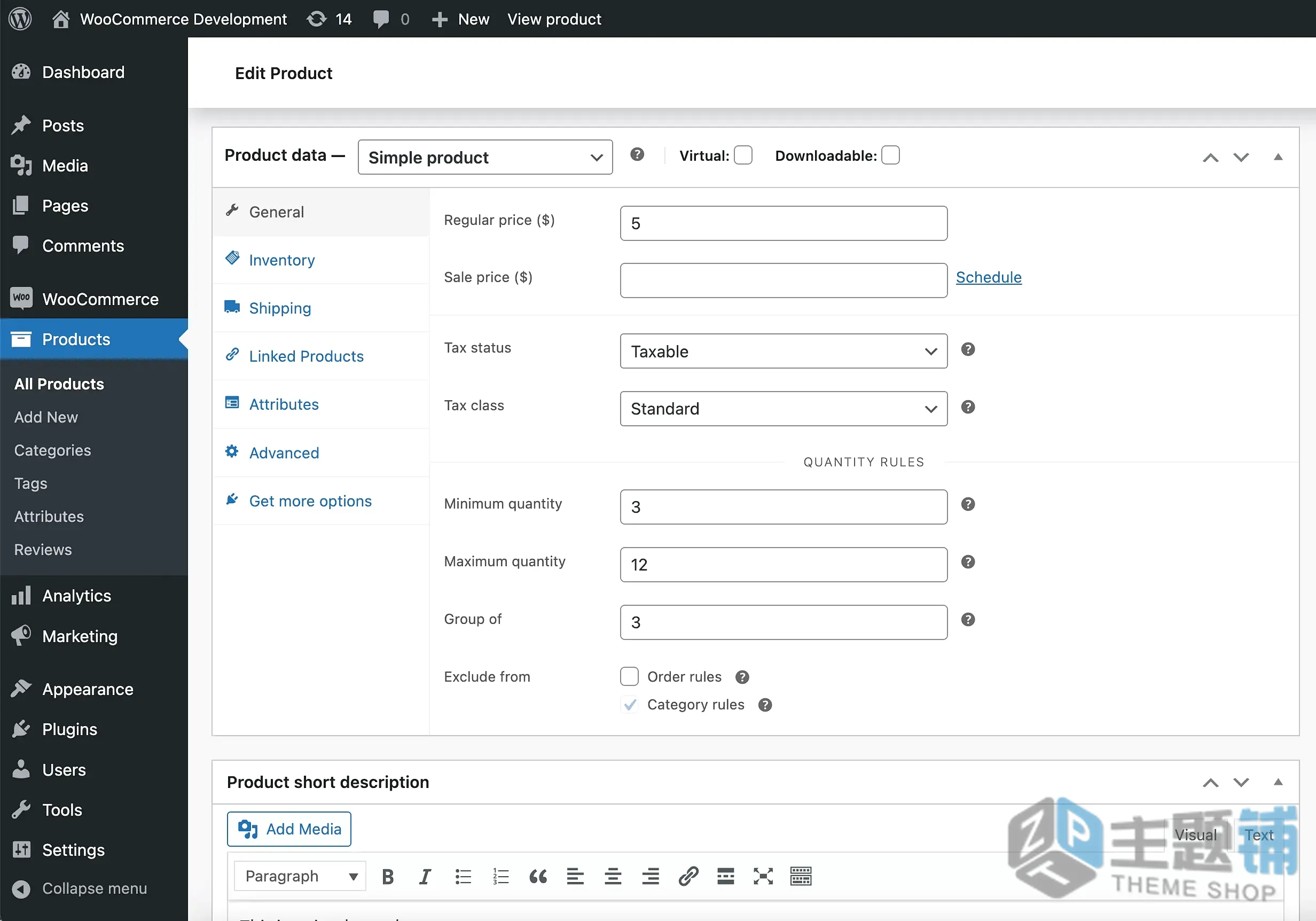Open the Shipping tab
Image resolution: width=1316 pixels, height=921 pixels.
click(x=321, y=308)
